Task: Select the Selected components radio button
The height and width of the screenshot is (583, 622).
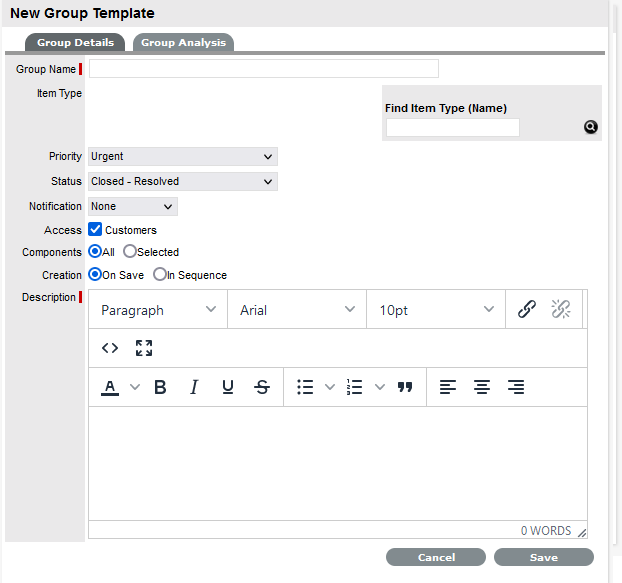Action: pyautogui.click(x=129, y=251)
